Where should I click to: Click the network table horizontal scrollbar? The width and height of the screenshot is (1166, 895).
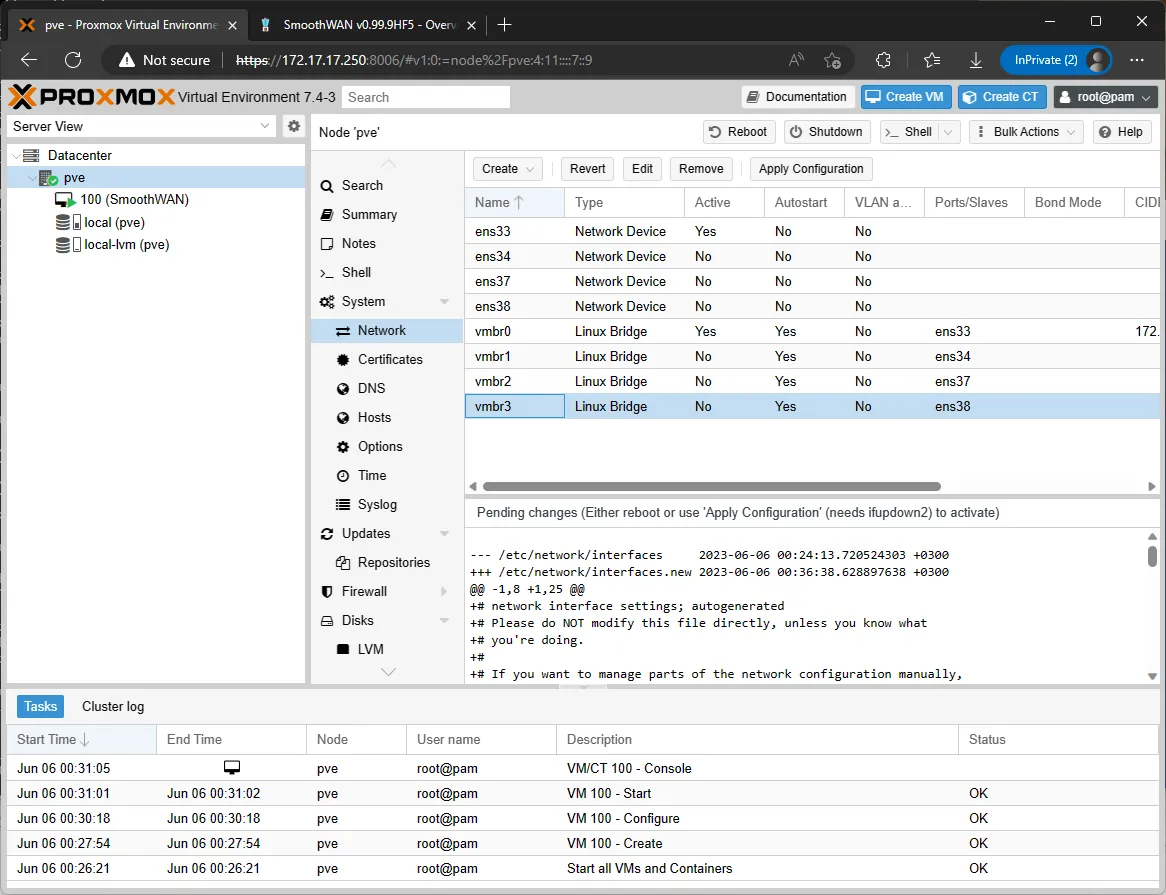pos(712,487)
